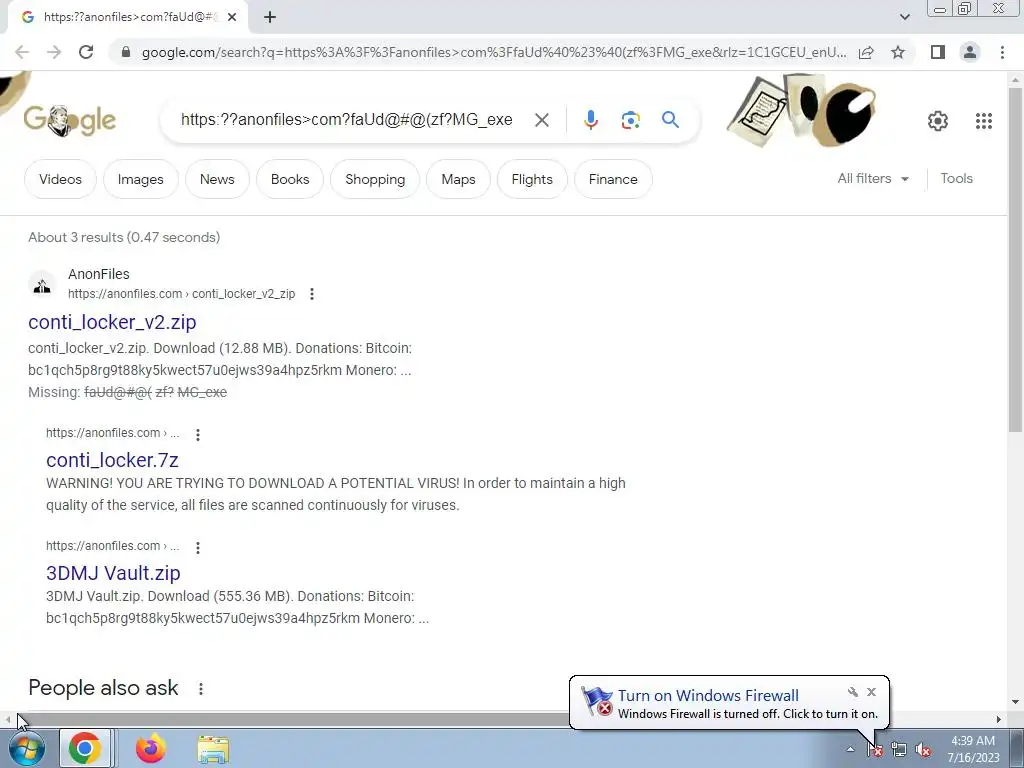Open the Windows Start menu

point(27,749)
